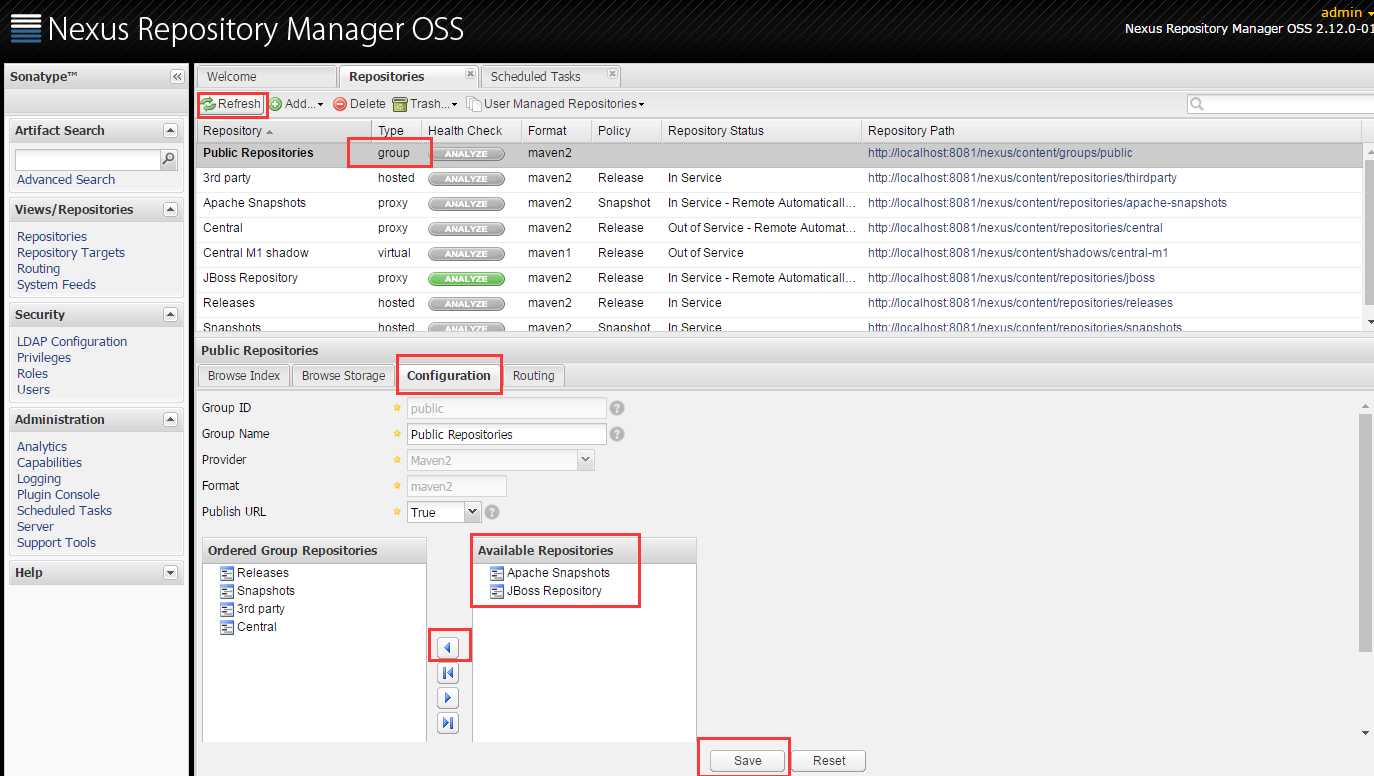Click the move all left button

pyautogui.click(x=448, y=673)
